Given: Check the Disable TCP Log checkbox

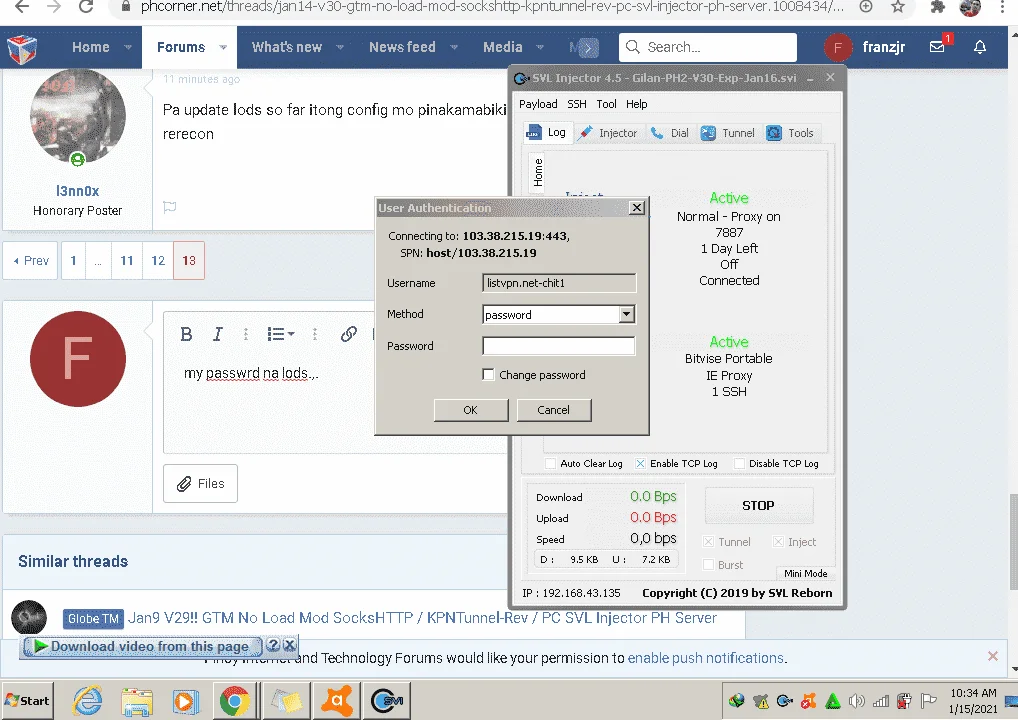Looking at the screenshot, I should click(739, 464).
